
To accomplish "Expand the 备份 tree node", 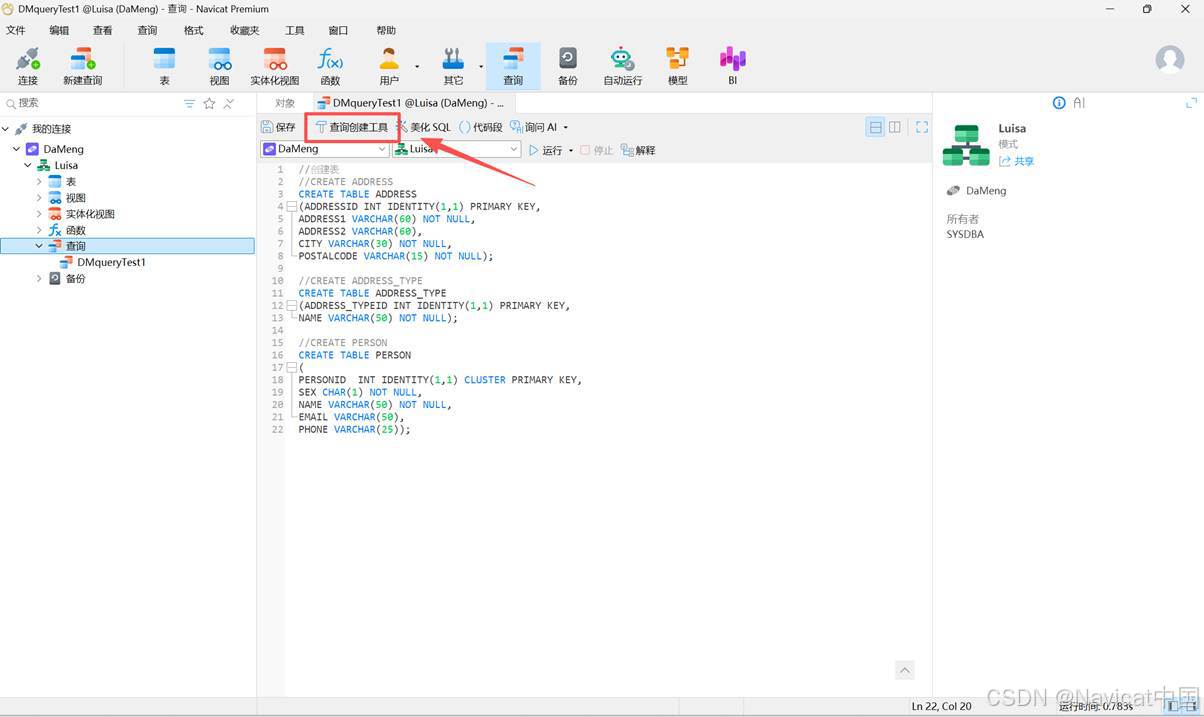I will click(39, 278).
